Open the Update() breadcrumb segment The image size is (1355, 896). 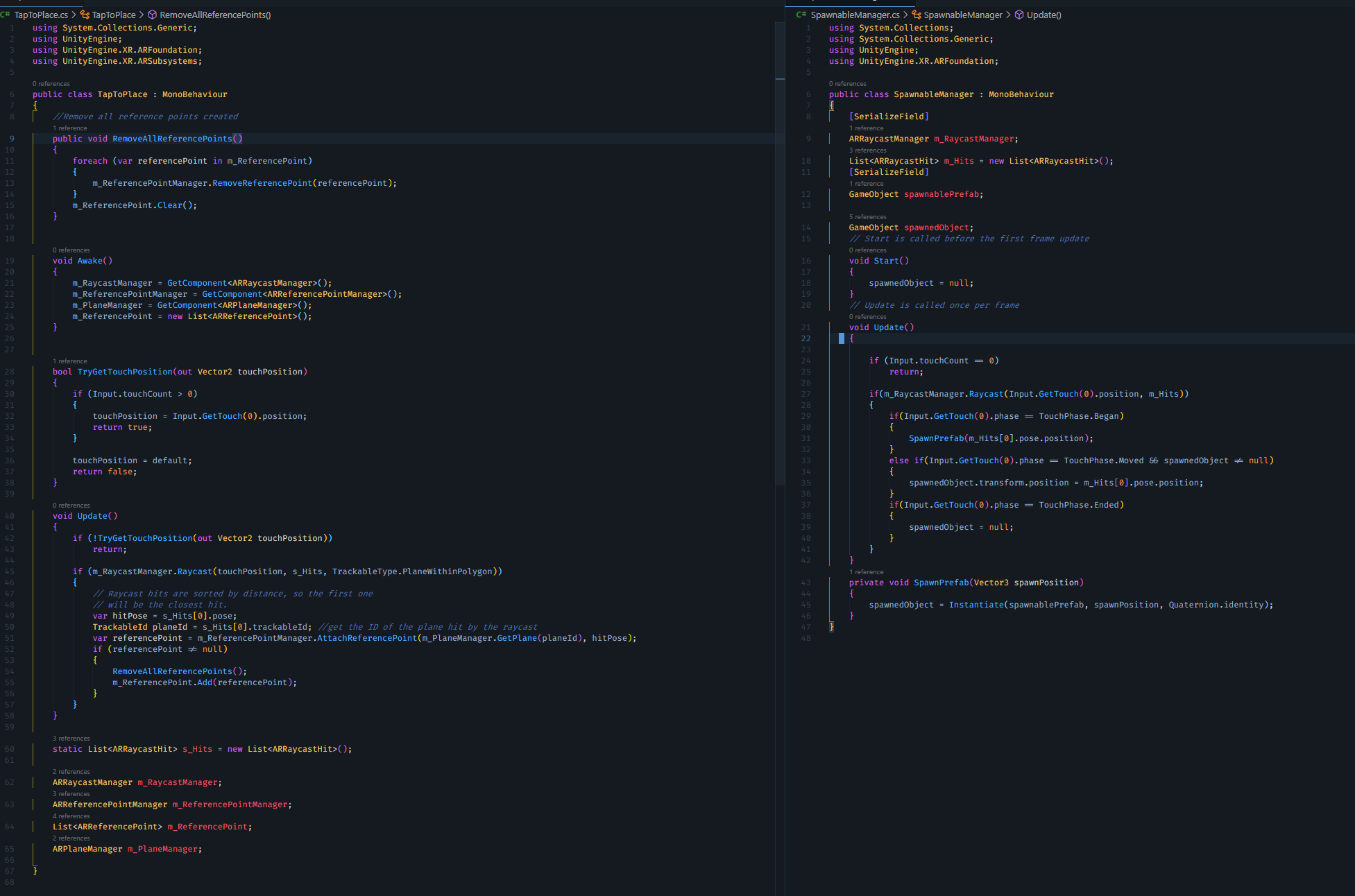(x=1043, y=15)
